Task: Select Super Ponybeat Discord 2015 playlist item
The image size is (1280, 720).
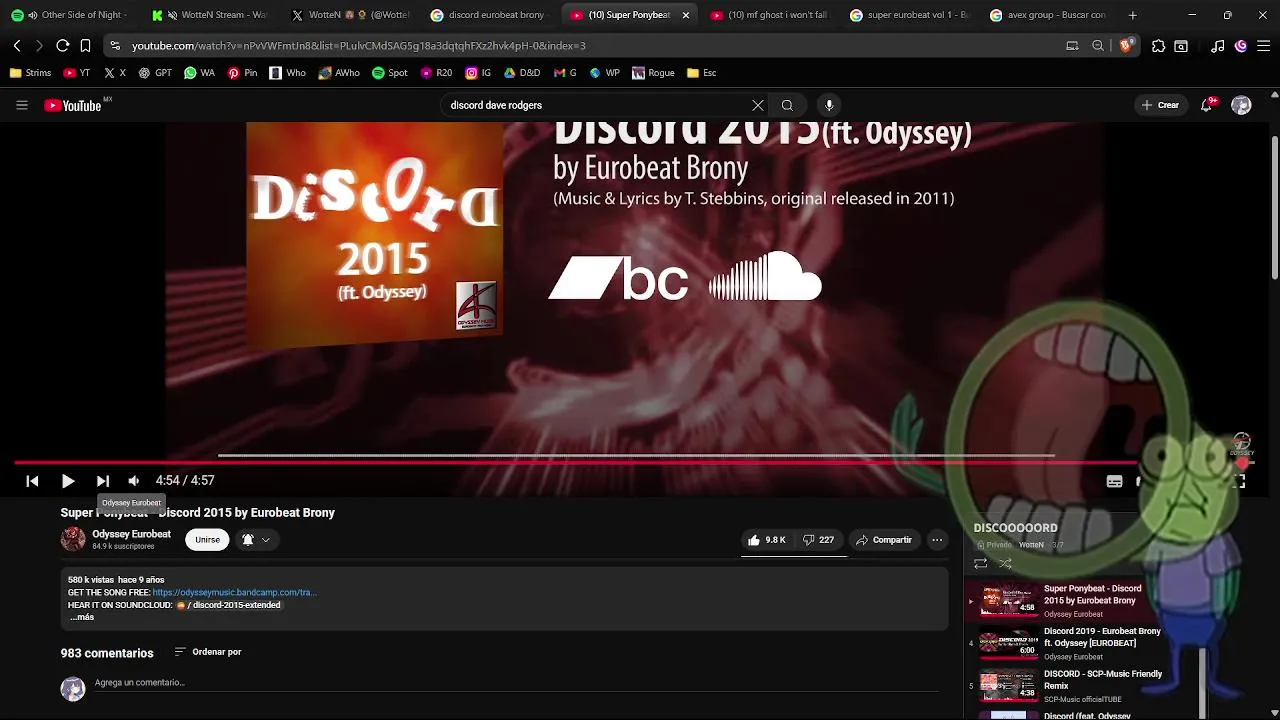Action: 1065,601
